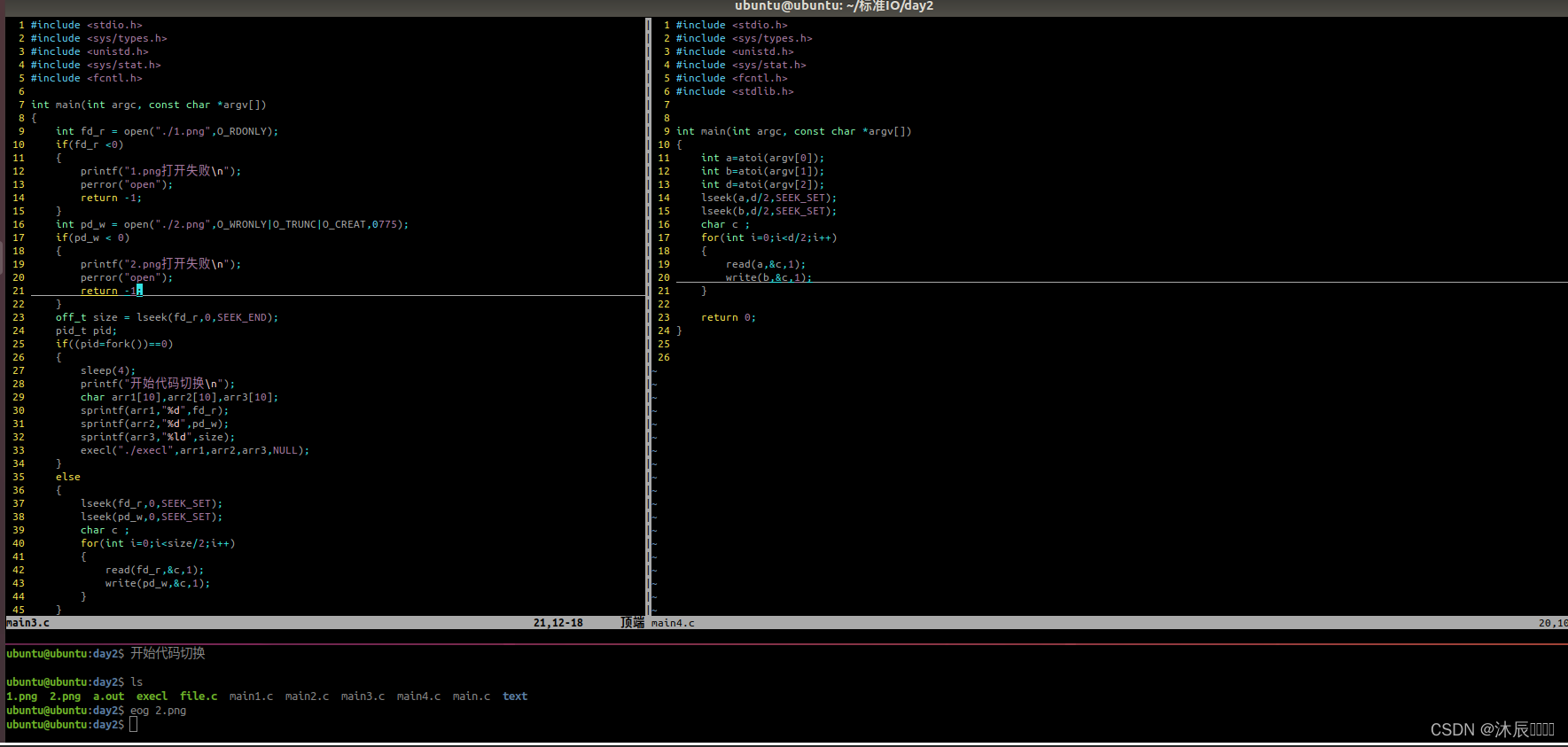Click '#include <fcntl.h>' in the main3.c pane
1568x747 pixels.
[86, 78]
